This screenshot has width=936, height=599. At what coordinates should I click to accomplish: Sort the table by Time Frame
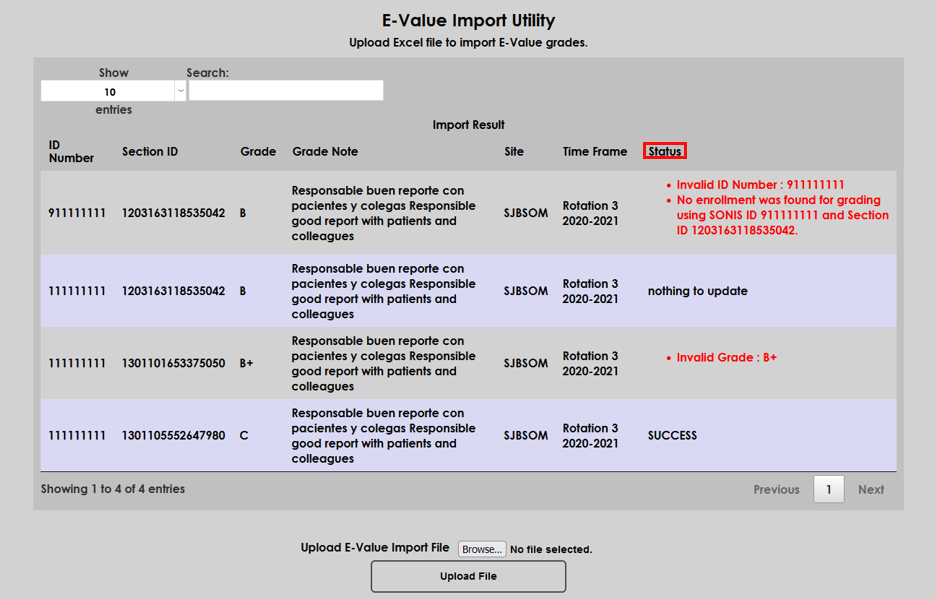(x=594, y=151)
